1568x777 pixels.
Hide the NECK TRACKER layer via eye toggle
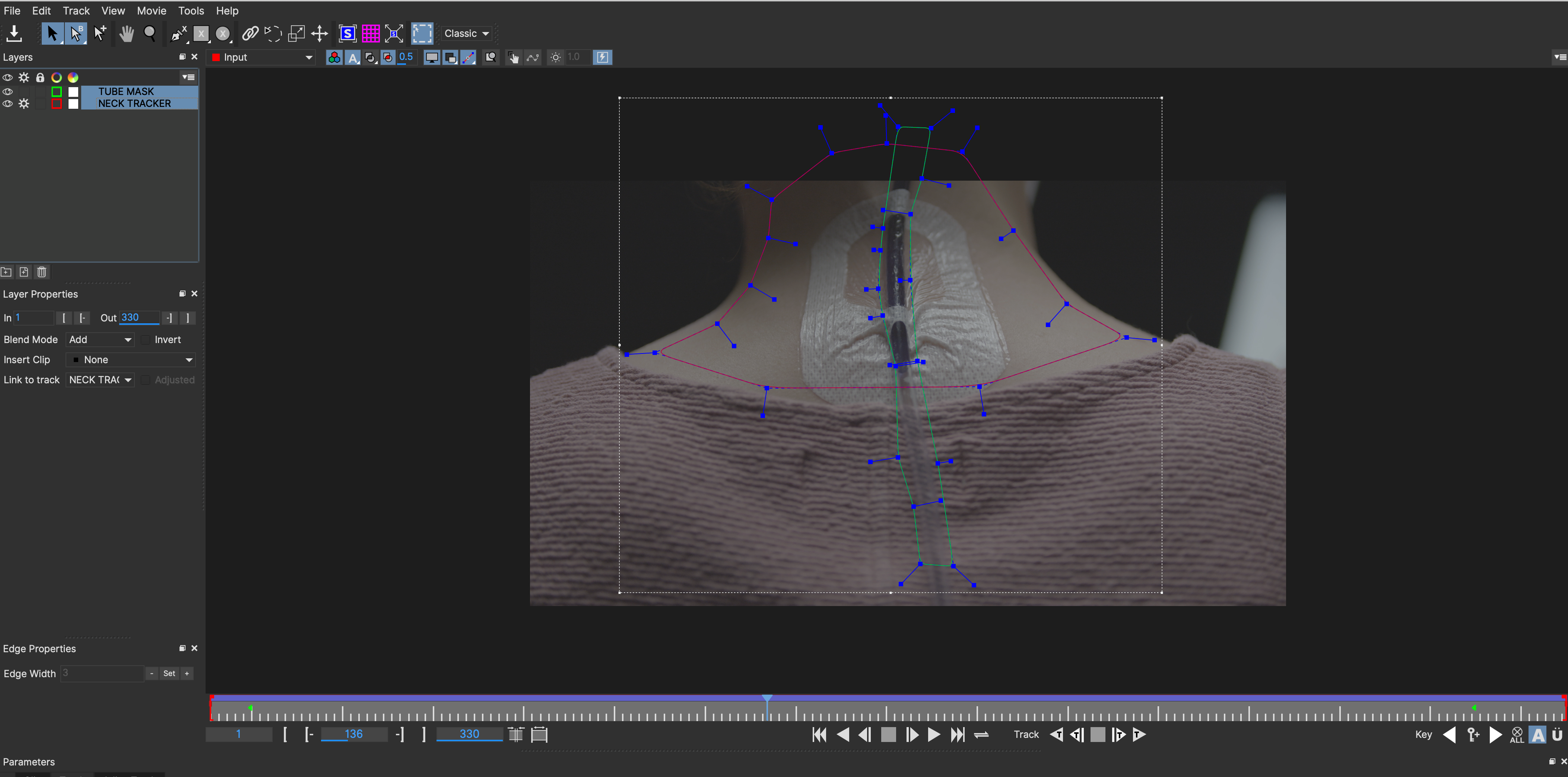point(7,104)
